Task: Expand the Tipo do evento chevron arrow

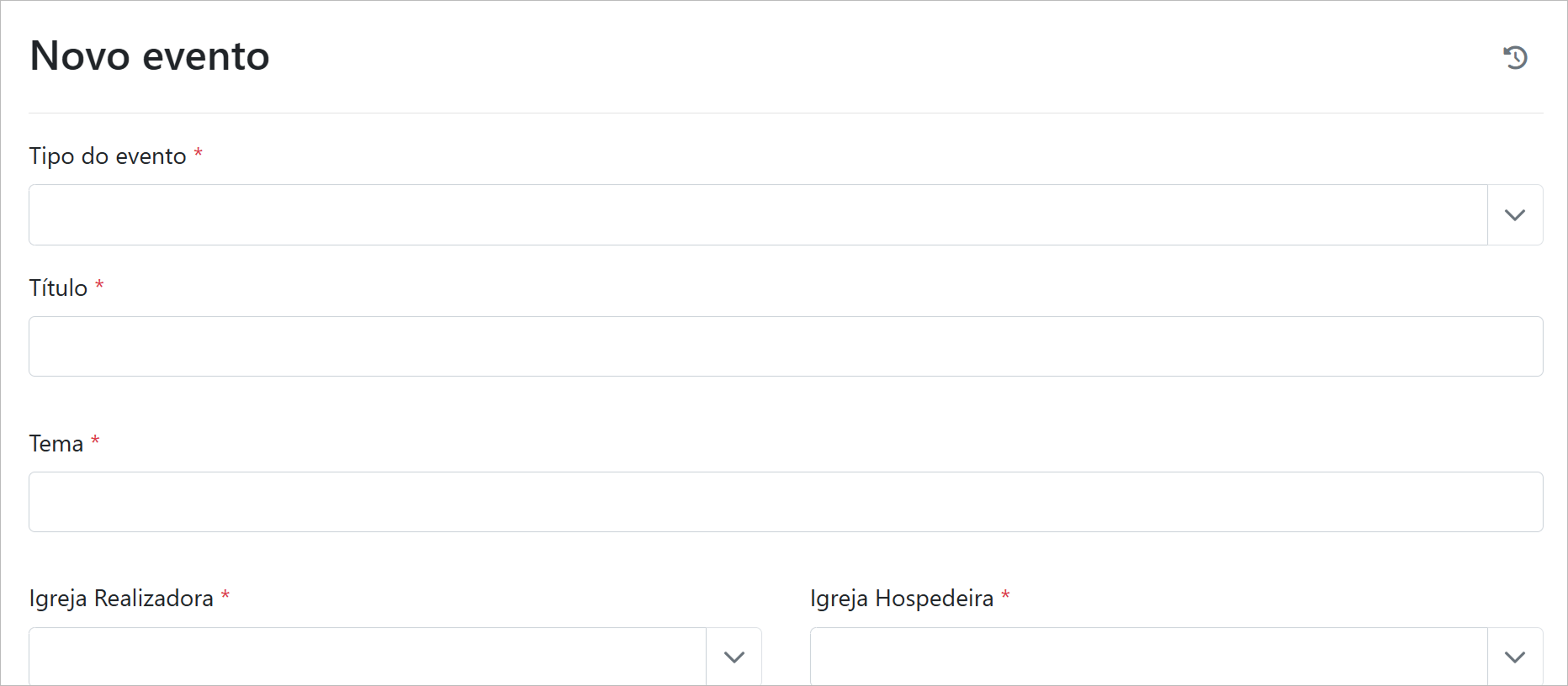Action: [x=1515, y=215]
